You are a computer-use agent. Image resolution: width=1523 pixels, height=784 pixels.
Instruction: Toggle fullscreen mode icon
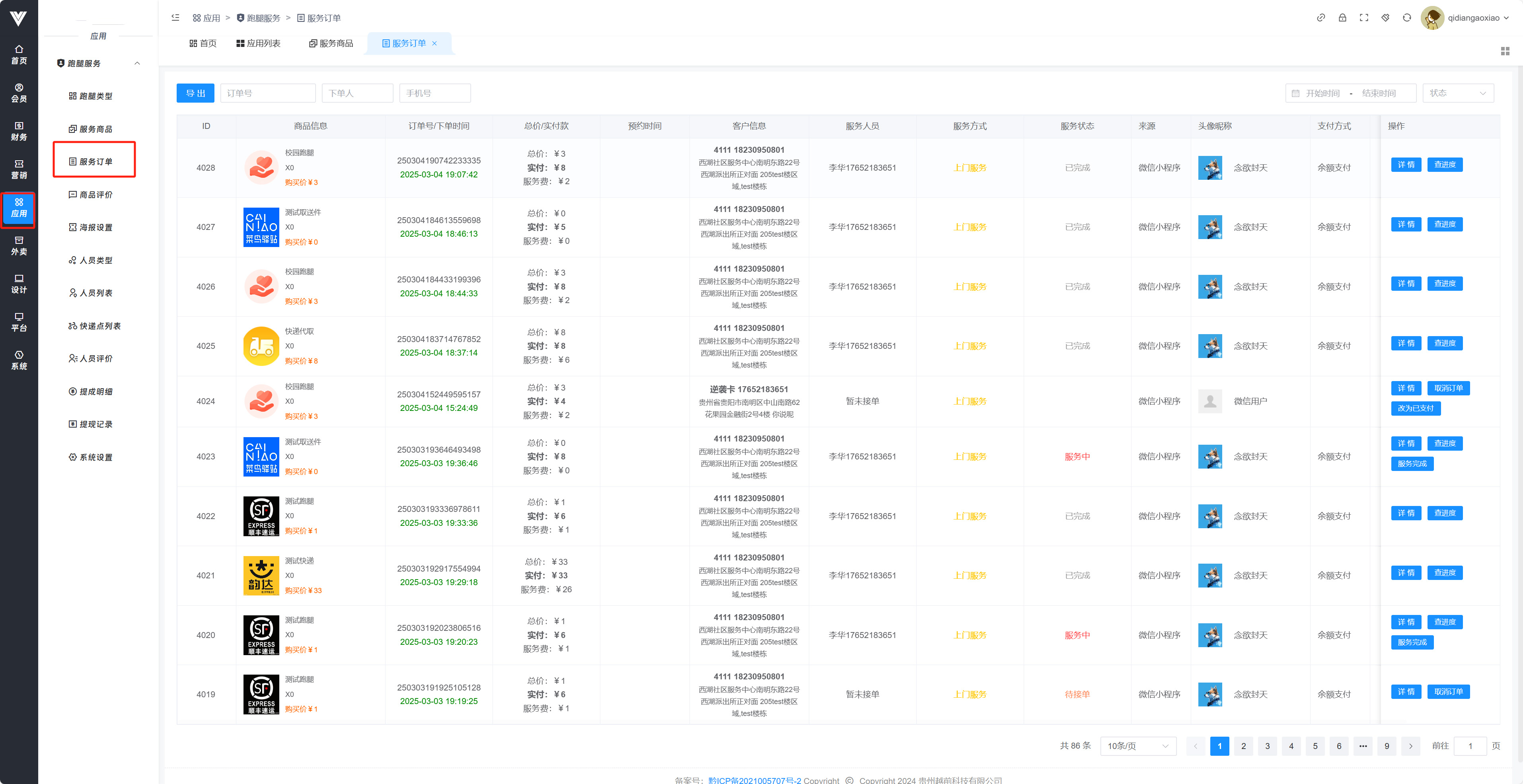pyautogui.click(x=1364, y=18)
